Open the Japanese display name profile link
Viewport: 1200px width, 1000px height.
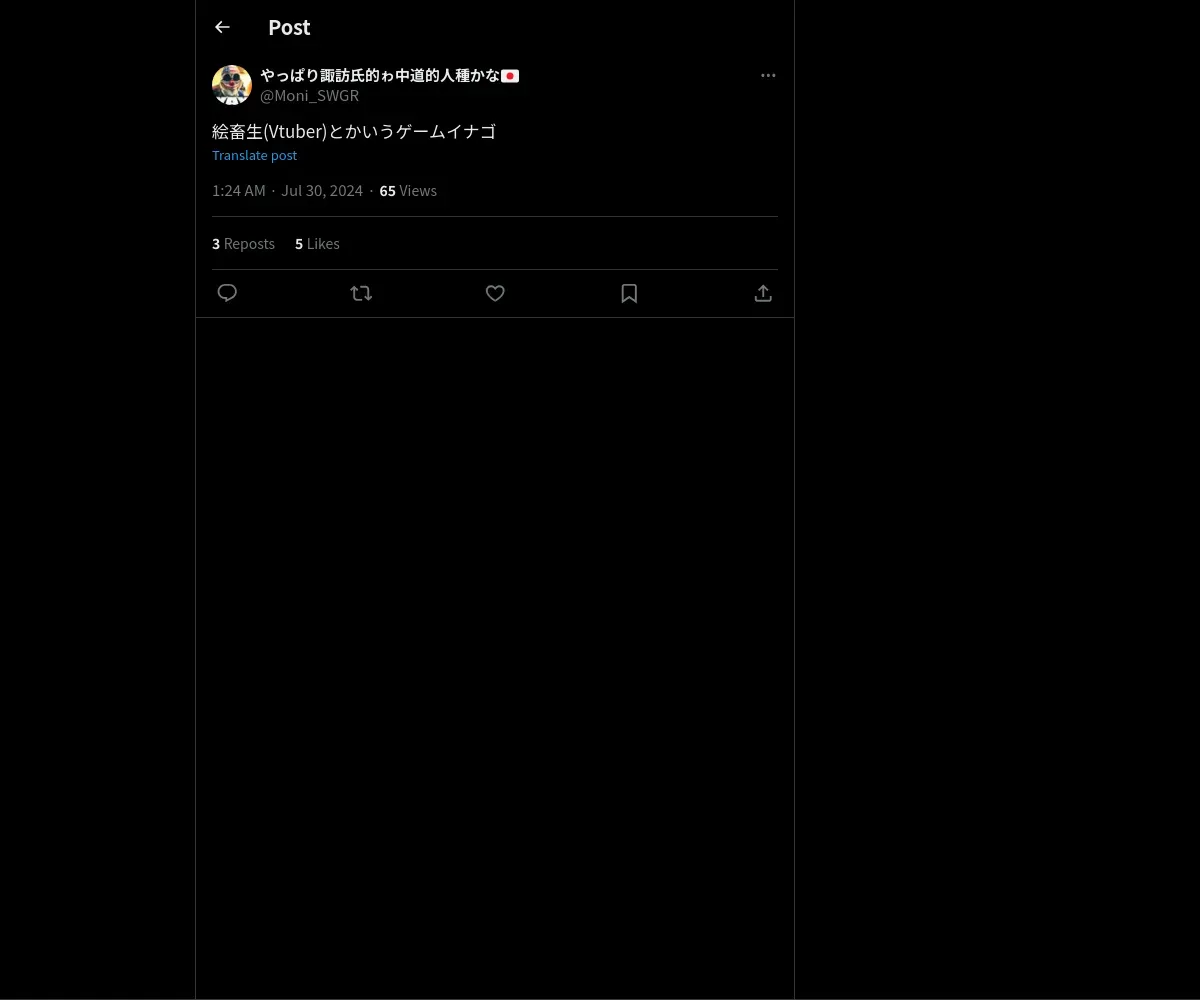[x=380, y=76]
